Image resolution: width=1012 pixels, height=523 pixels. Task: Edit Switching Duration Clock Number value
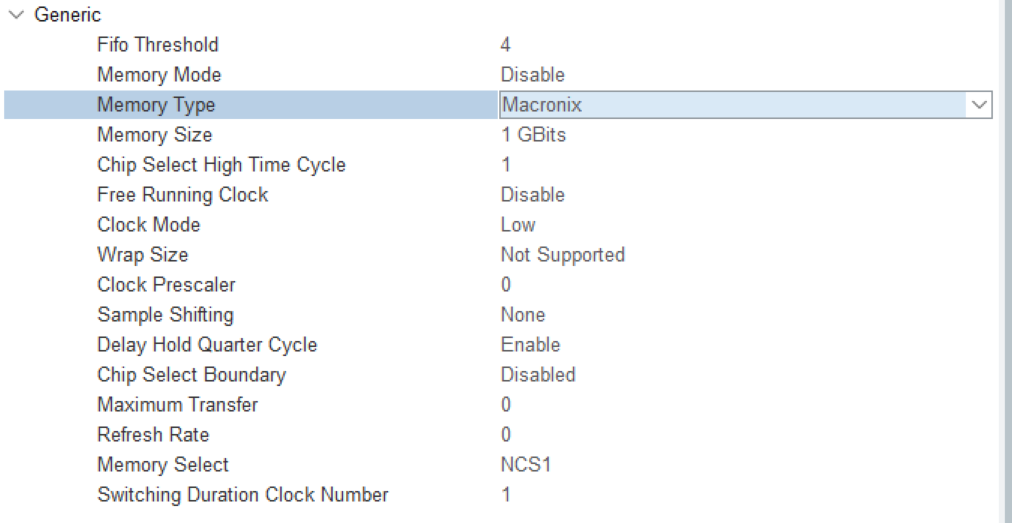tap(506, 495)
